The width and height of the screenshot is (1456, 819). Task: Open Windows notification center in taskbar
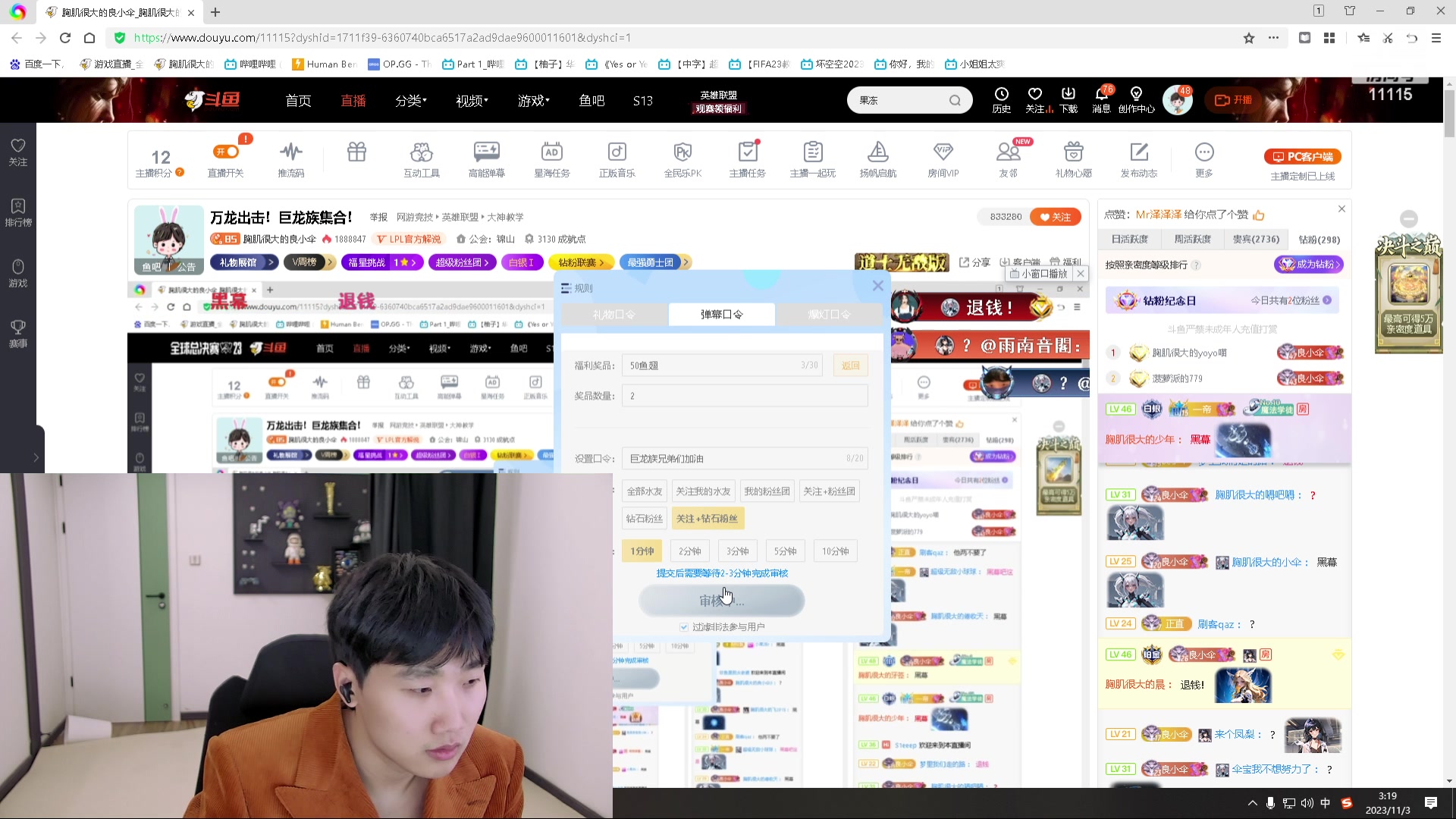tap(1431, 803)
